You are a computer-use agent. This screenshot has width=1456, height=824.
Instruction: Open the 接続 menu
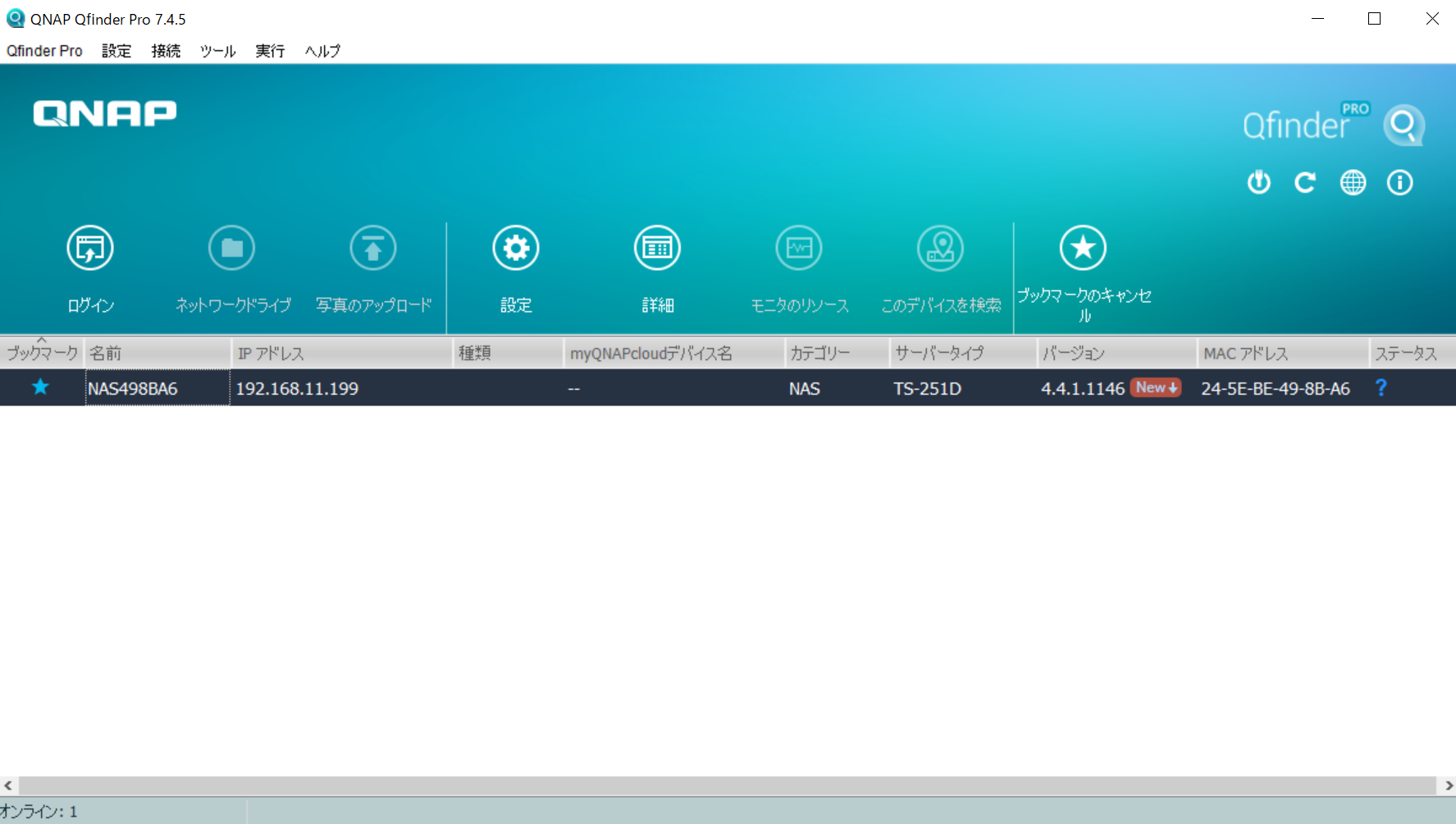pos(166,51)
